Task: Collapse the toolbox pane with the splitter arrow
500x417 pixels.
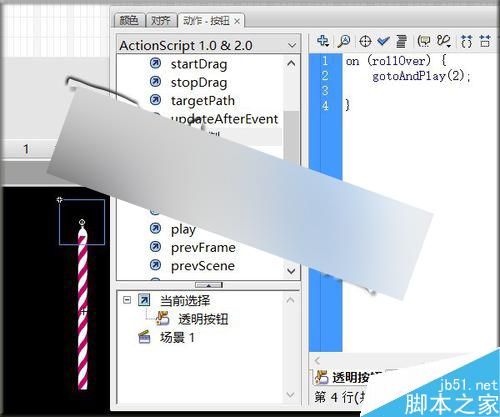Action: 209,285
